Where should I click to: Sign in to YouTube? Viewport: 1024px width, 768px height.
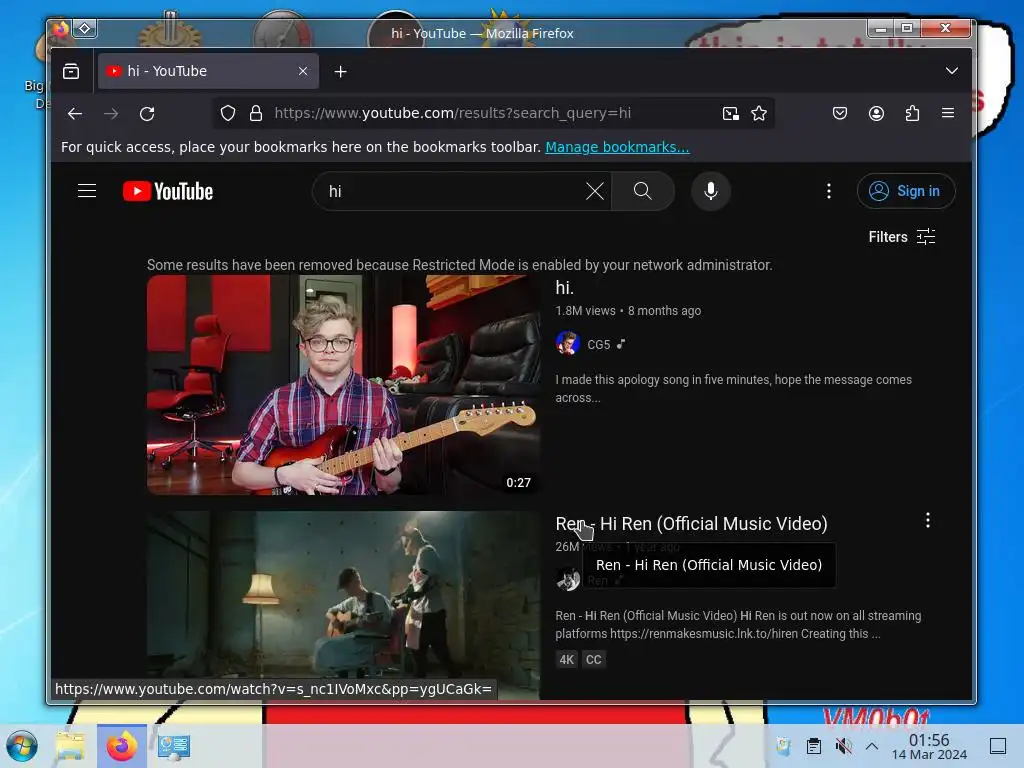(x=906, y=191)
